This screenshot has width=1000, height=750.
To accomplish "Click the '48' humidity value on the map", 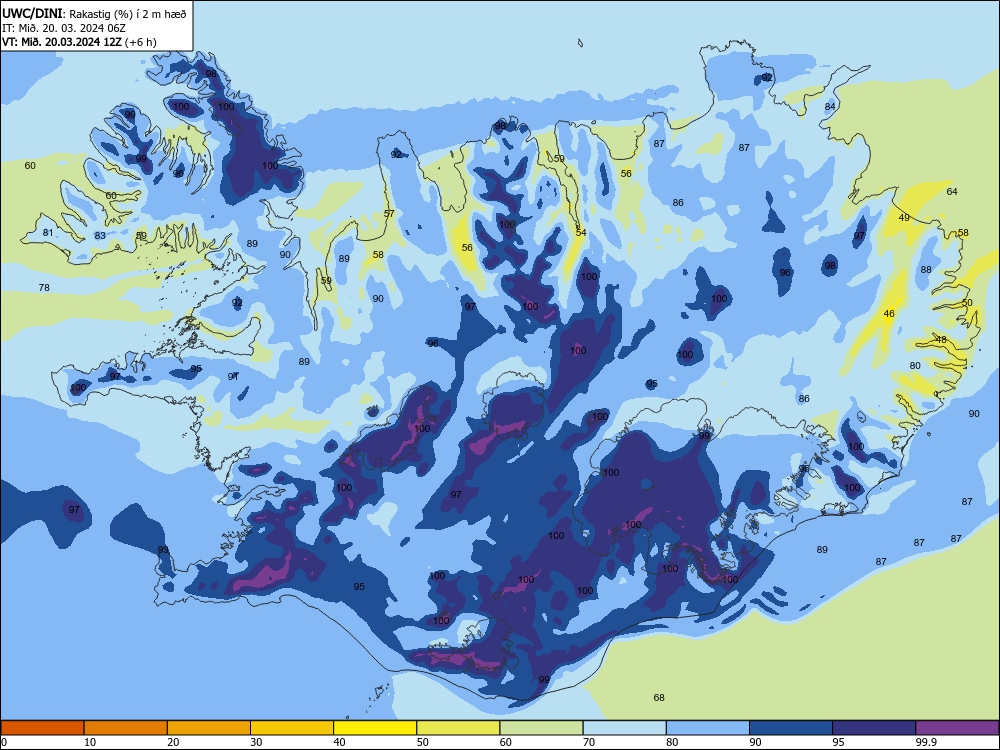I will click(941, 340).
